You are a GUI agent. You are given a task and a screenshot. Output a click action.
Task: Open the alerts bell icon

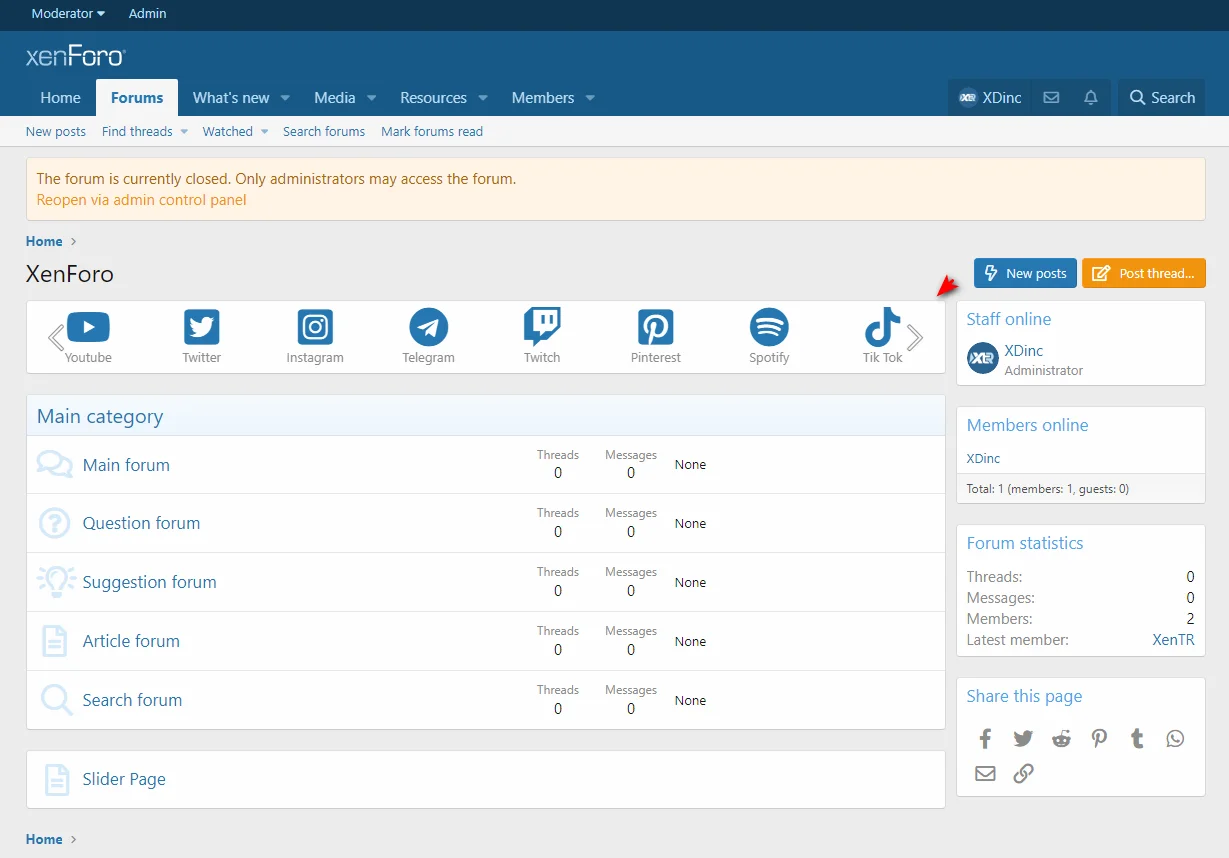[x=1091, y=98]
